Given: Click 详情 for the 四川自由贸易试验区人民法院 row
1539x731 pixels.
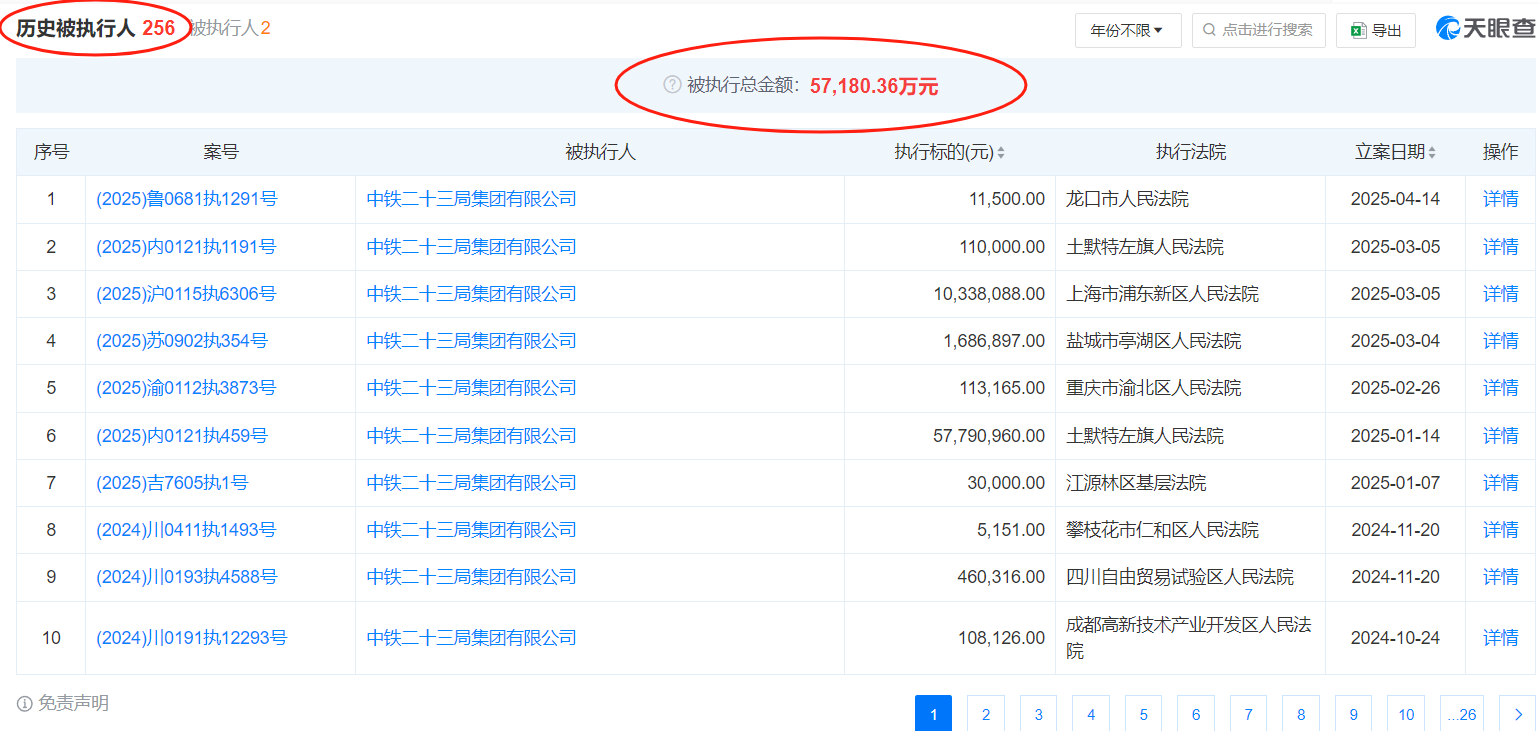Looking at the screenshot, I should coord(1500,576).
